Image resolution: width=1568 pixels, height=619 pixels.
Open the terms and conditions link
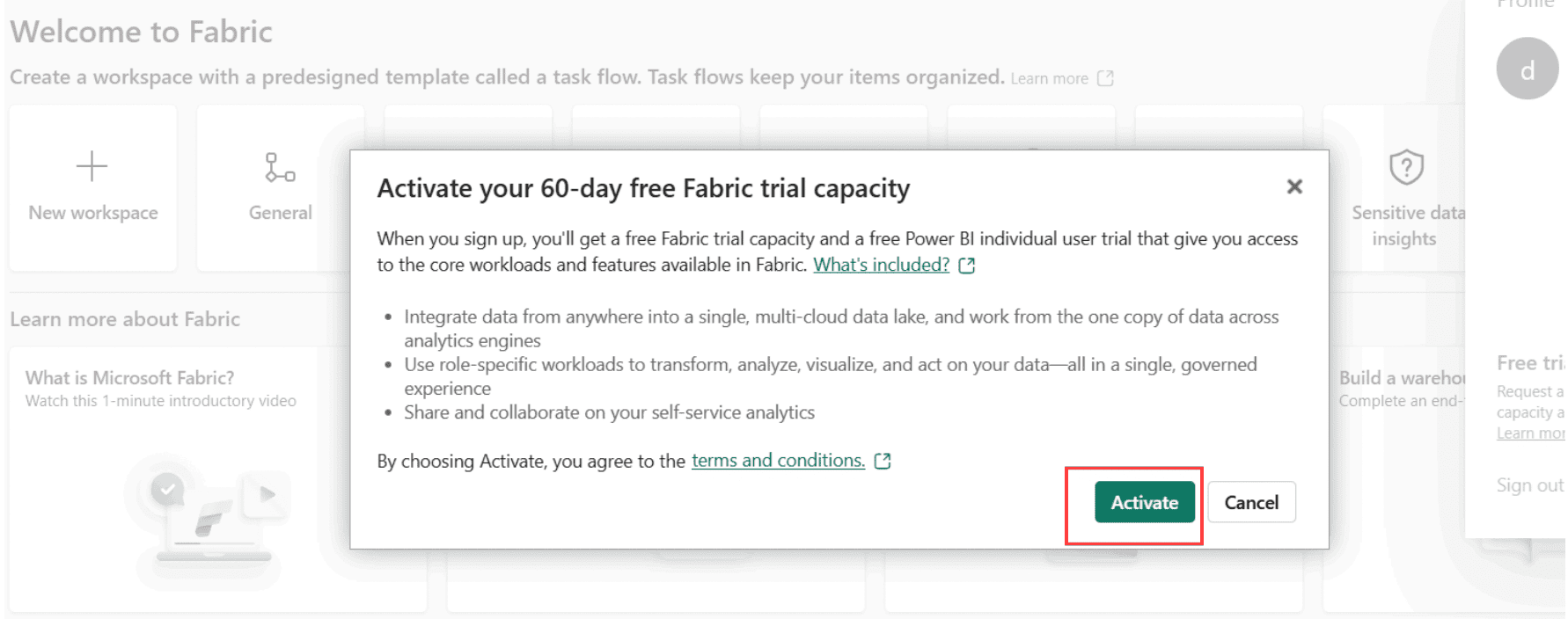[778, 460]
